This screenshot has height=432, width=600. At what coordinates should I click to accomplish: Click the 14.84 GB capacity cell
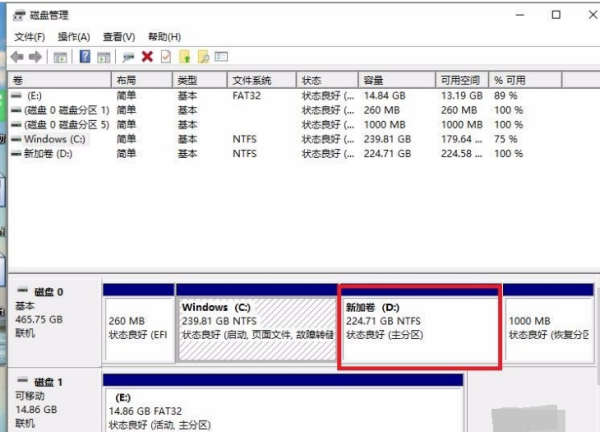coord(385,96)
